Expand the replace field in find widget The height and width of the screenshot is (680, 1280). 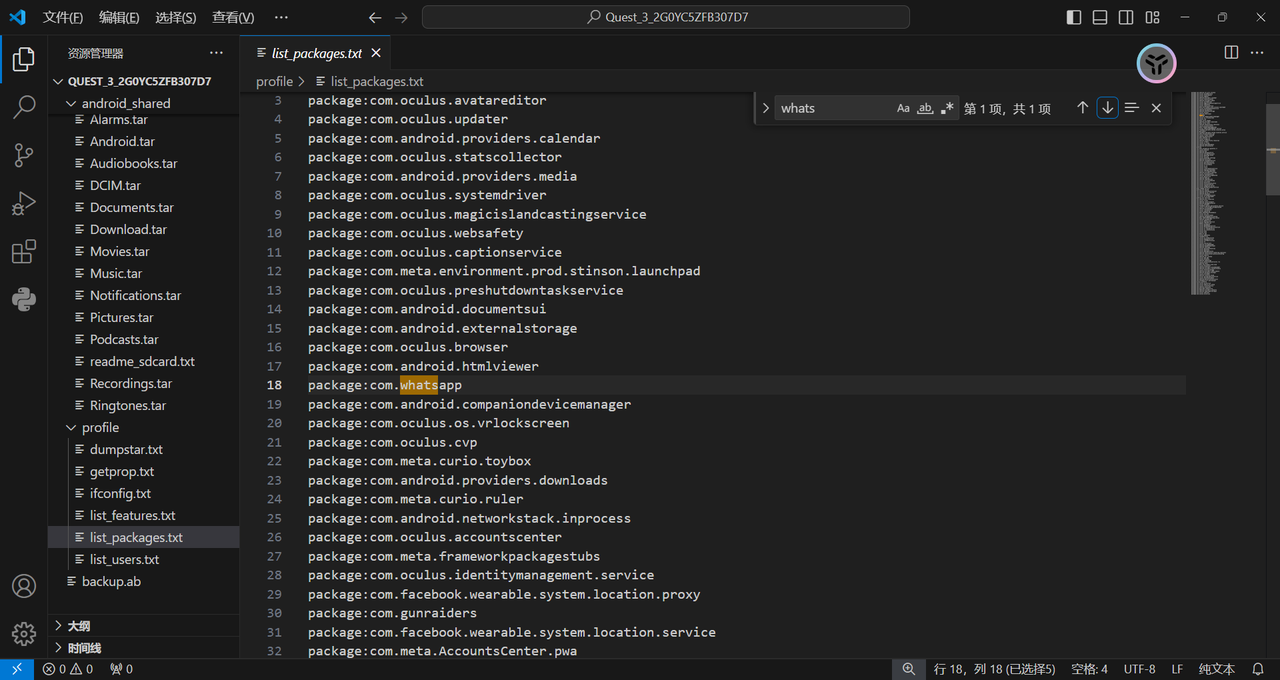click(765, 108)
